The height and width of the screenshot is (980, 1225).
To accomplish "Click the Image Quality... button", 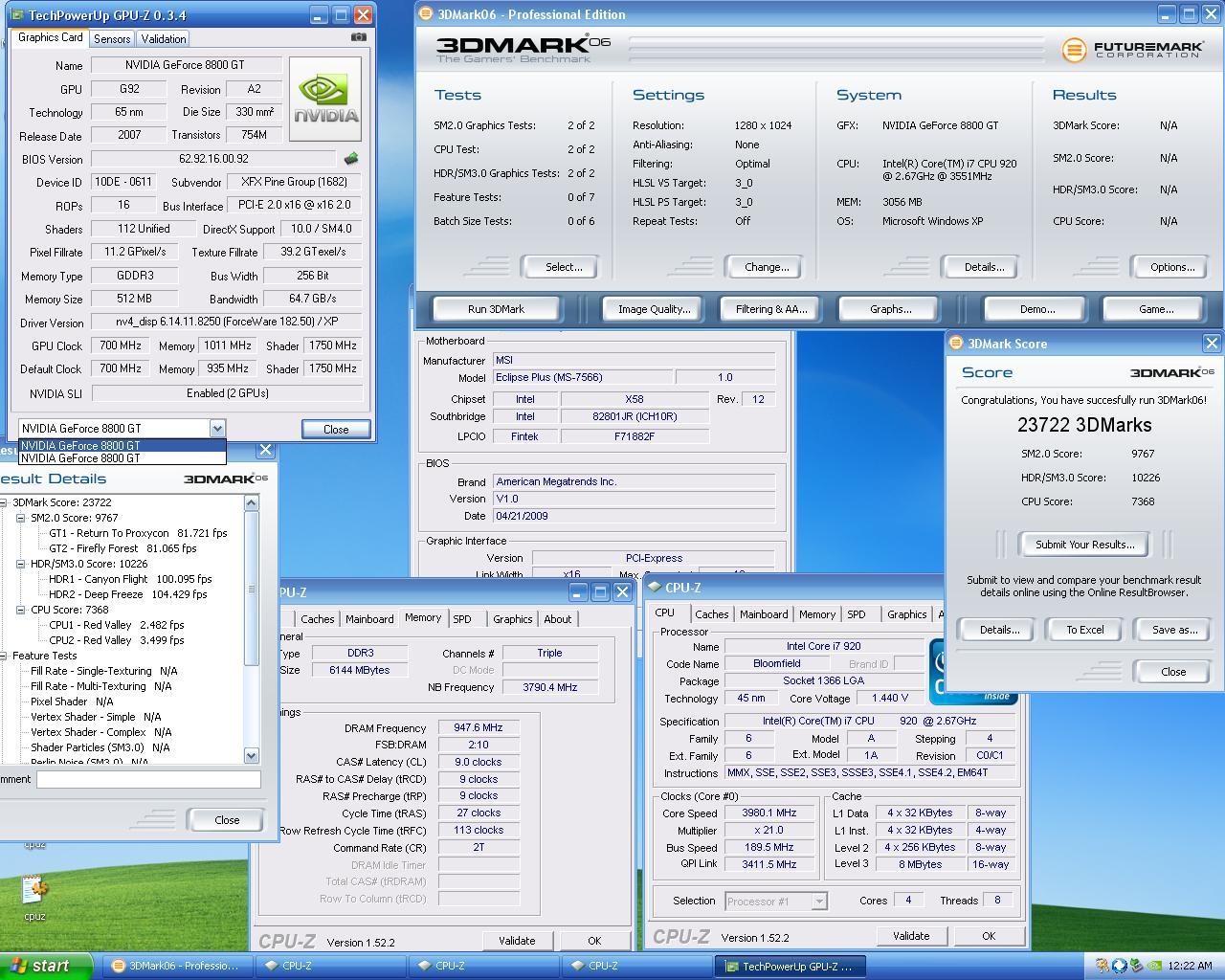I will 654,309.
